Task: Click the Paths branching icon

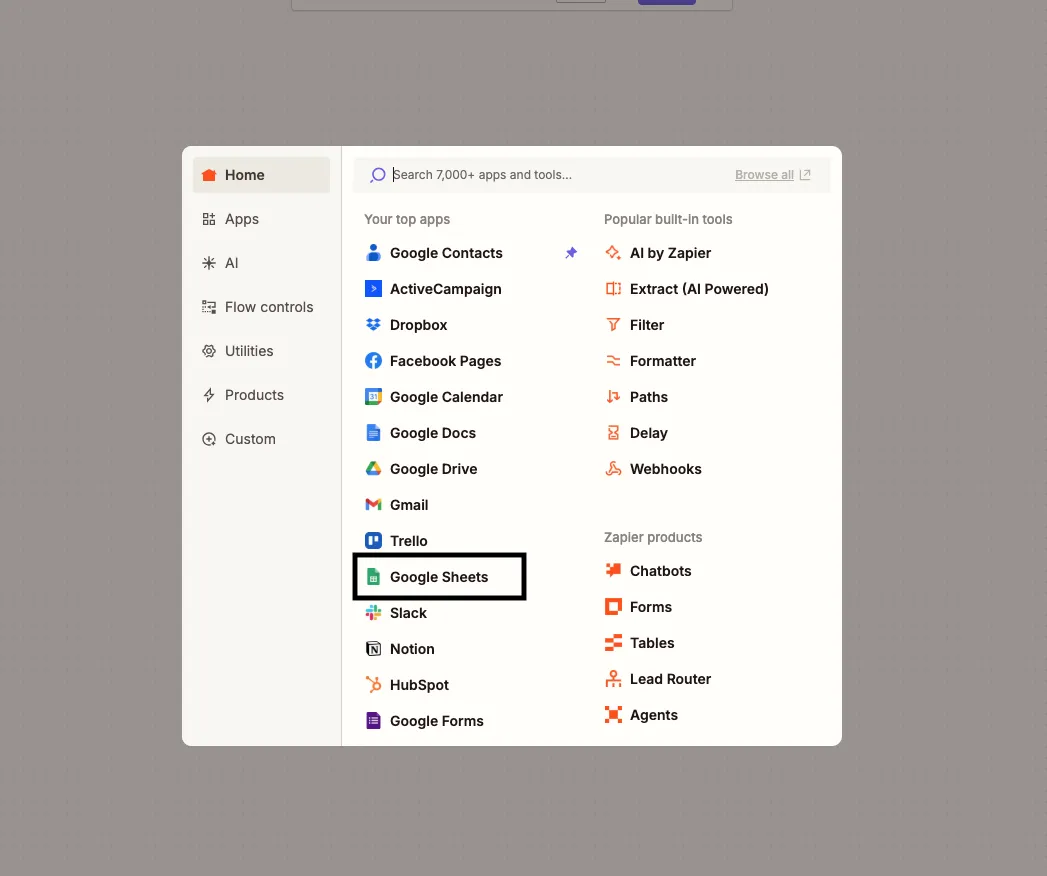Action: point(613,397)
